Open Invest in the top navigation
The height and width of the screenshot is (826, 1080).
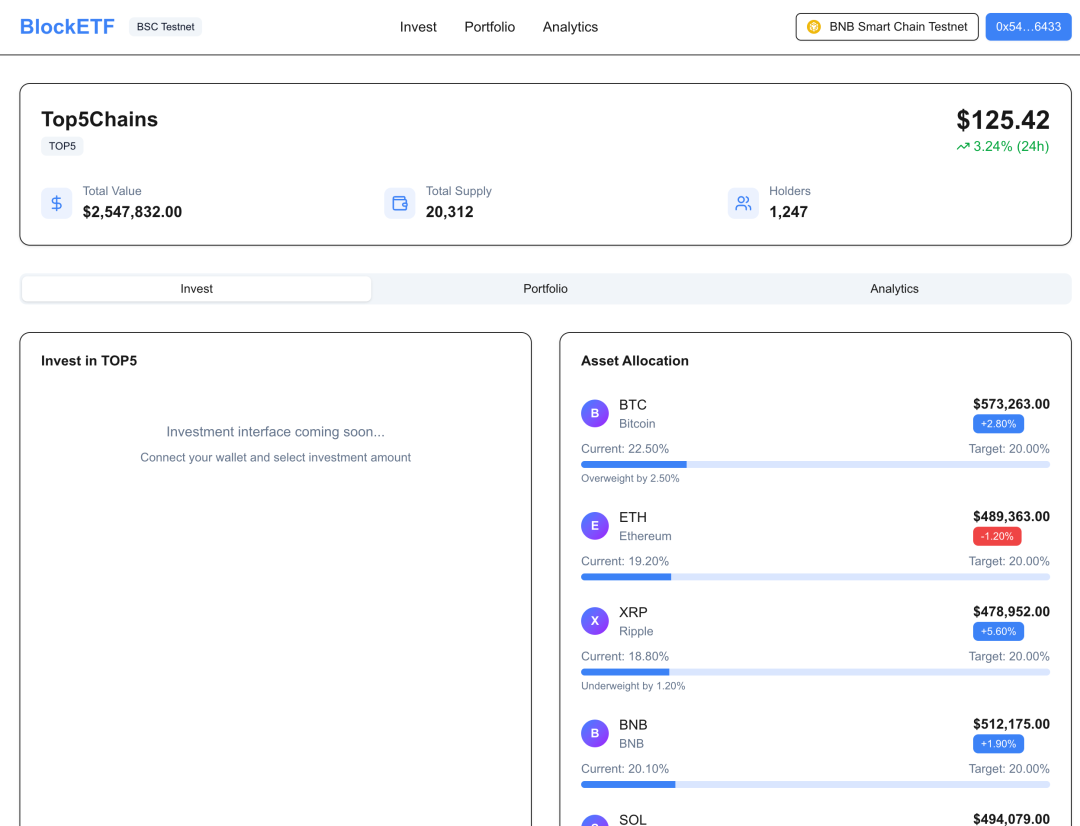click(x=418, y=27)
